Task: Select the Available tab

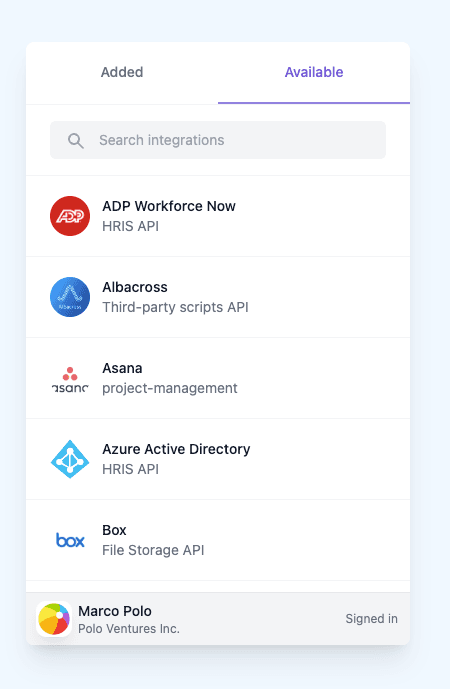Action: (x=314, y=73)
